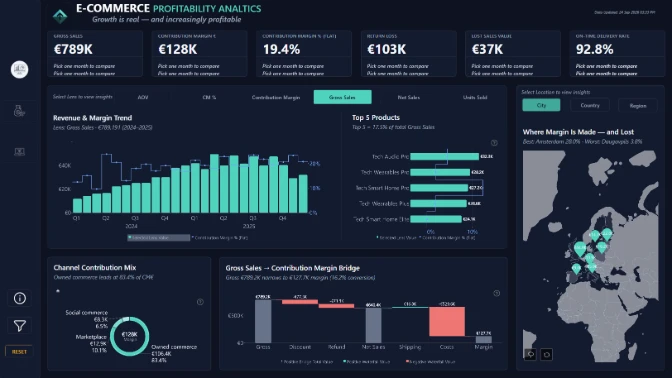
Task: Select the CM % lens tab
Action: click(209, 97)
